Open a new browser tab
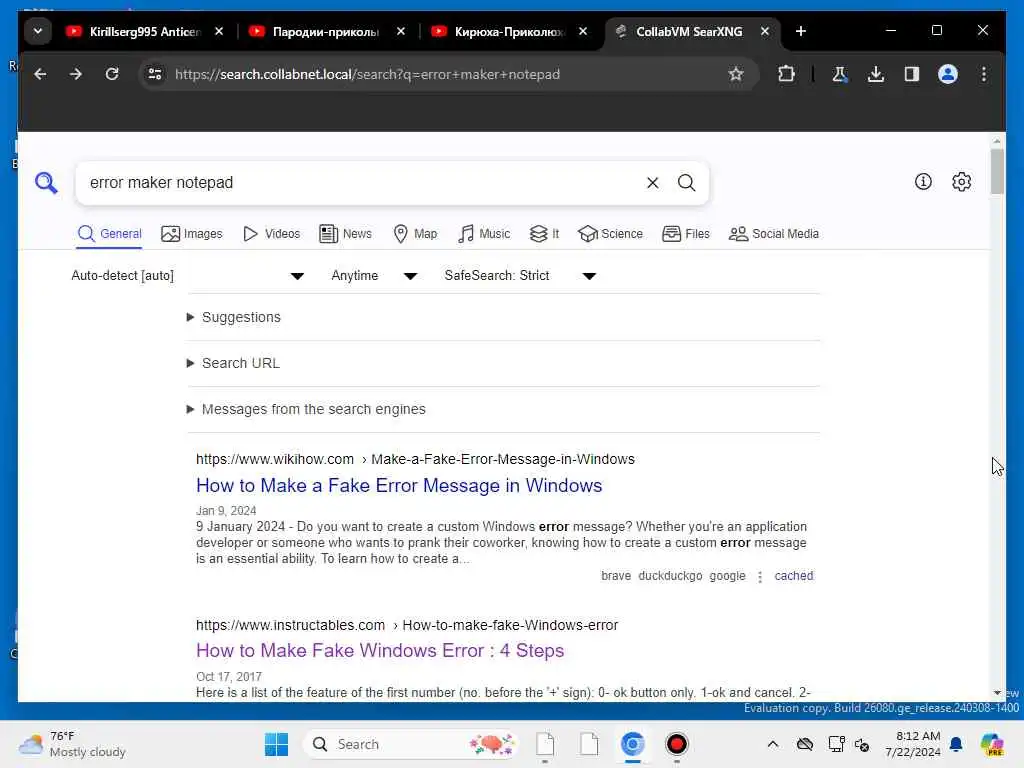Viewport: 1024px width, 768px height. [x=801, y=31]
